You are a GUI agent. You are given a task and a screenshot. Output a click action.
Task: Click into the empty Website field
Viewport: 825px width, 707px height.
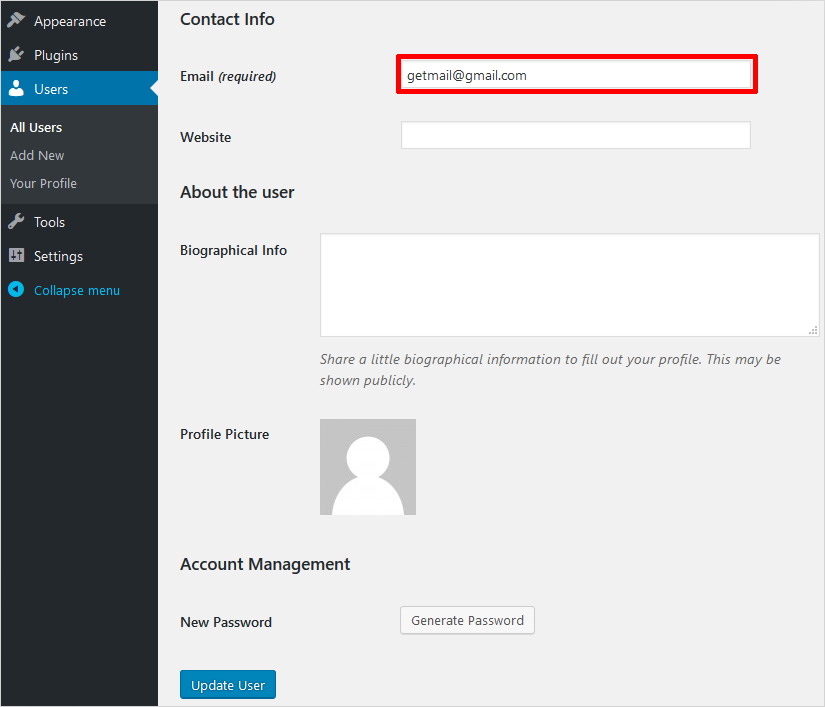(x=575, y=135)
